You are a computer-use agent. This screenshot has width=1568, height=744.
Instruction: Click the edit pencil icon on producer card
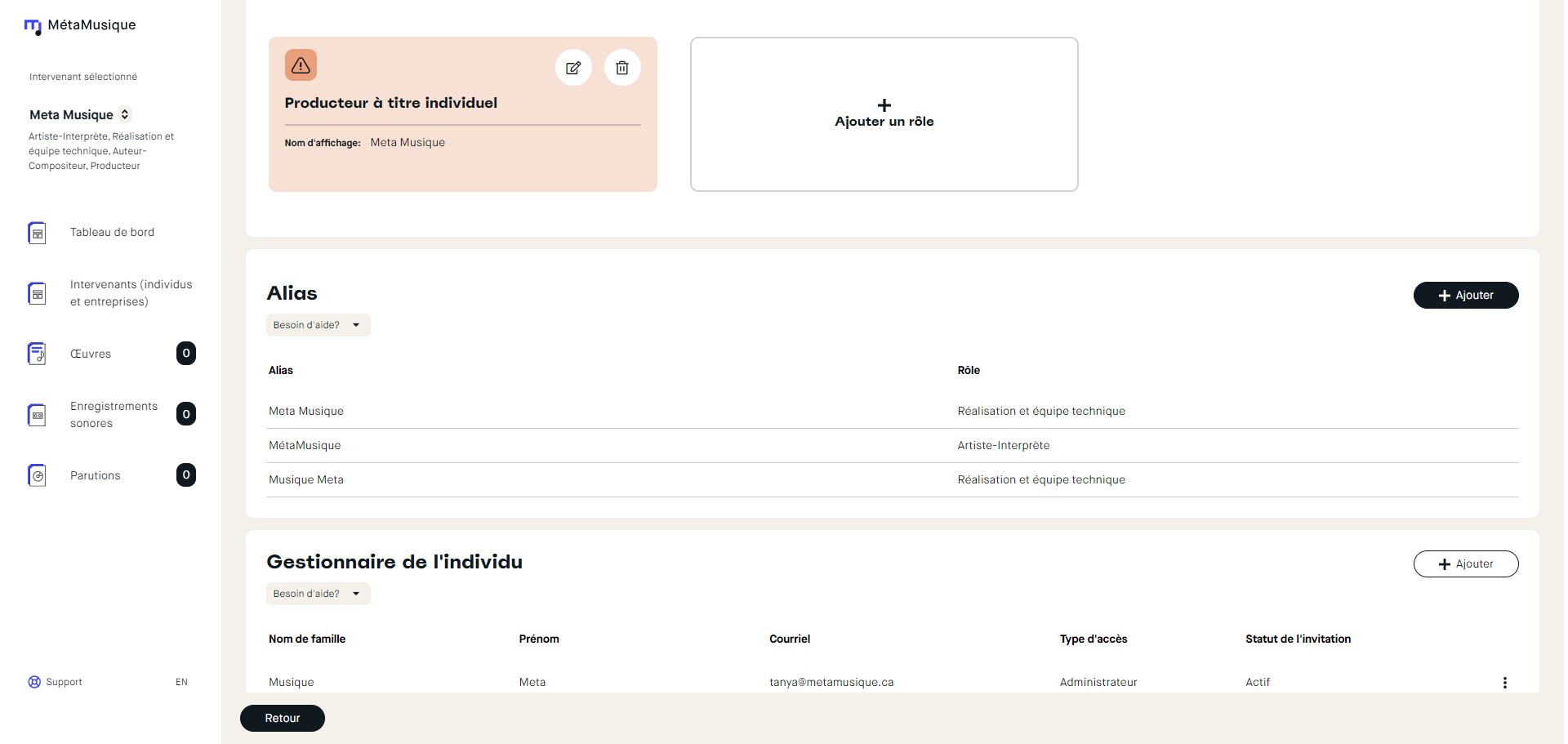click(573, 68)
